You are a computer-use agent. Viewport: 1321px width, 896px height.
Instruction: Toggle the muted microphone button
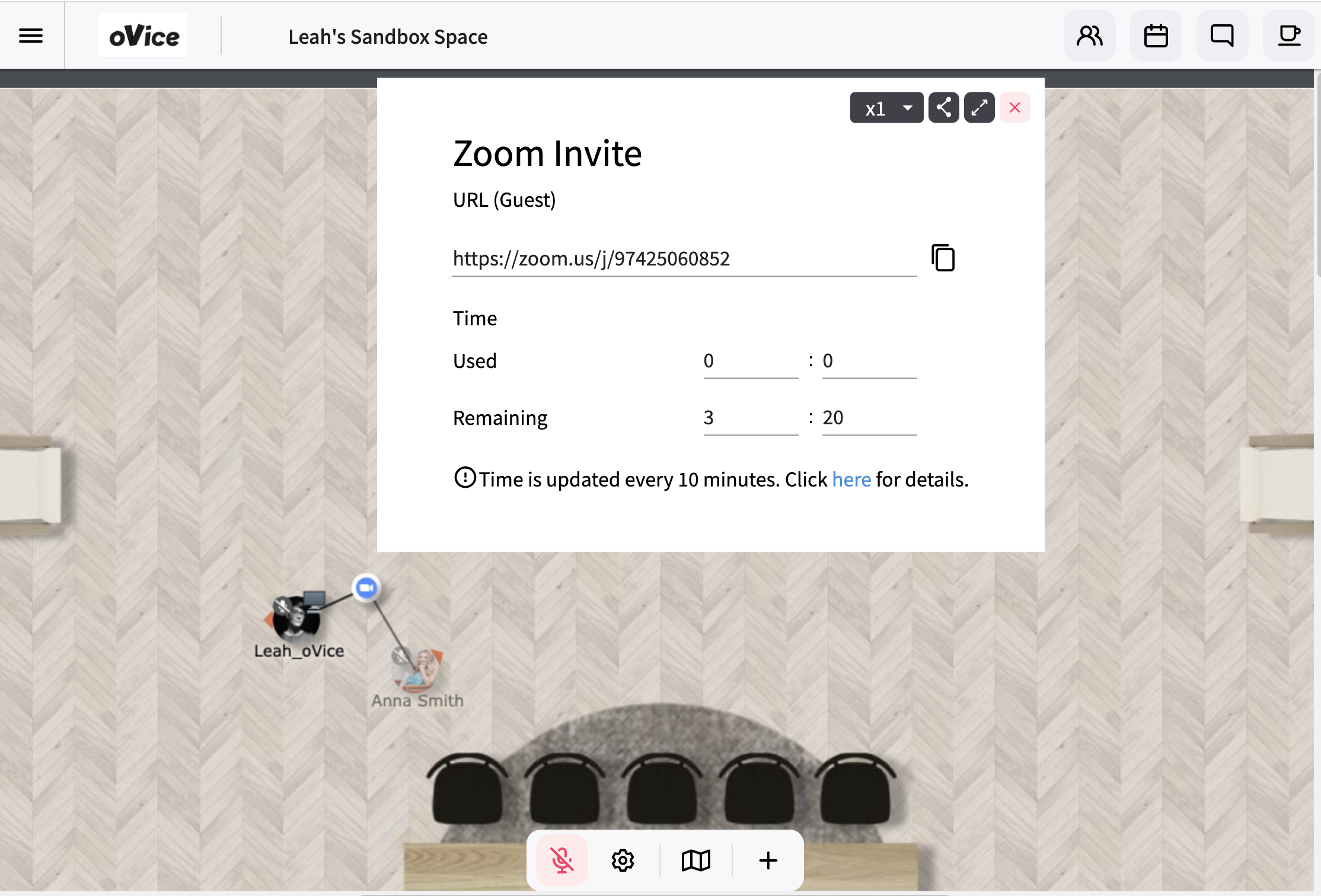pyautogui.click(x=561, y=860)
